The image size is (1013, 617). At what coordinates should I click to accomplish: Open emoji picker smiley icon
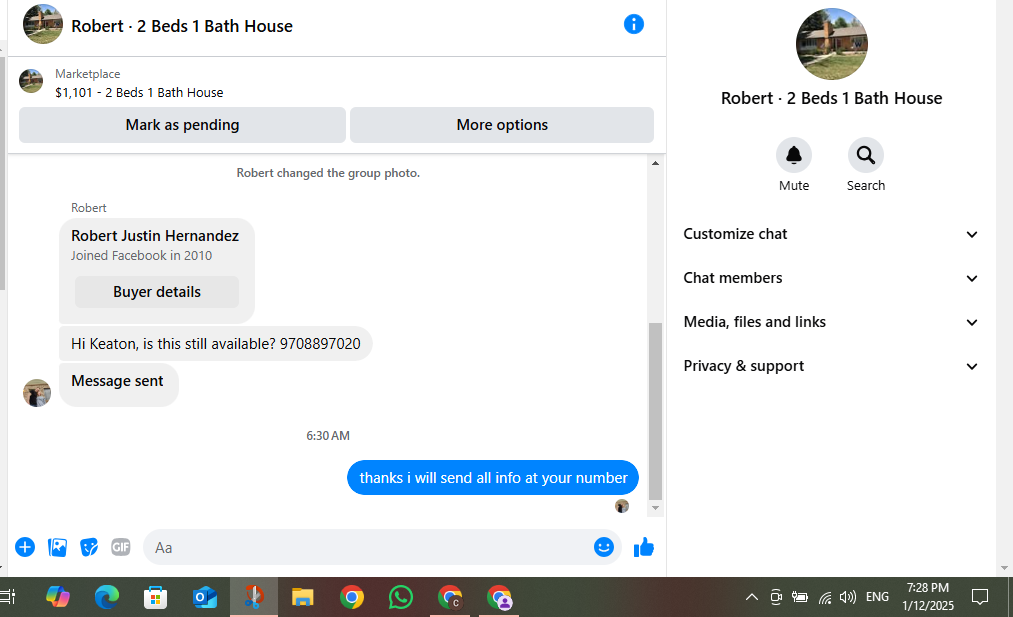pyautogui.click(x=603, y=547)
